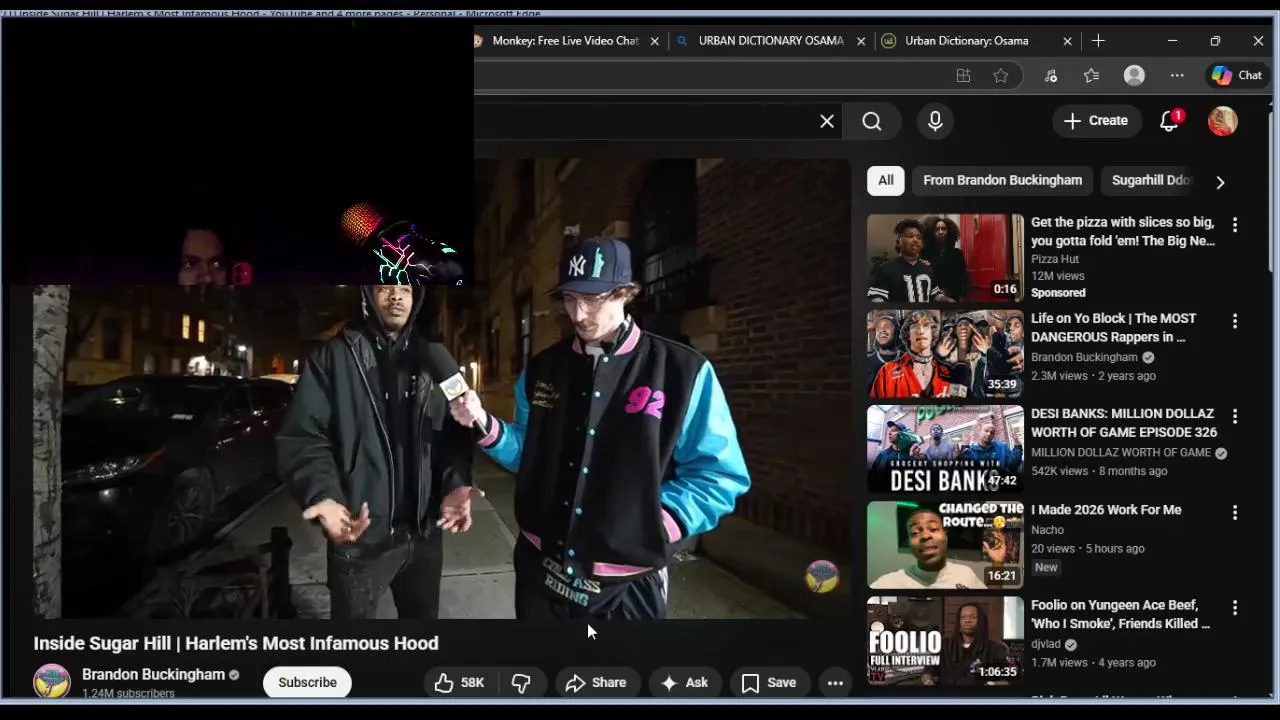This screenshot has width=1280, height=720.
Task: Open MILLION DOLLAZ WORTH OF GAME channel
Action: (1121, 453)
